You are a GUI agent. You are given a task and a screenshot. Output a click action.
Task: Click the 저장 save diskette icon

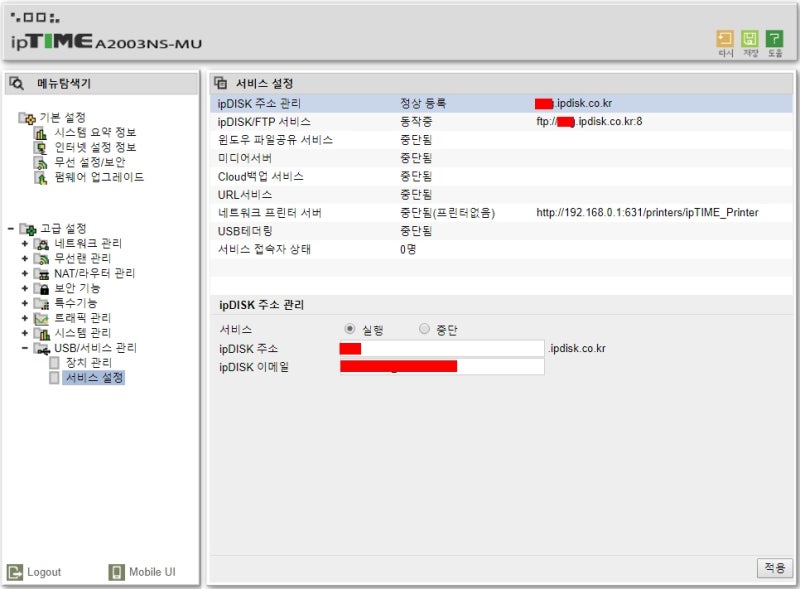point(751,36)
